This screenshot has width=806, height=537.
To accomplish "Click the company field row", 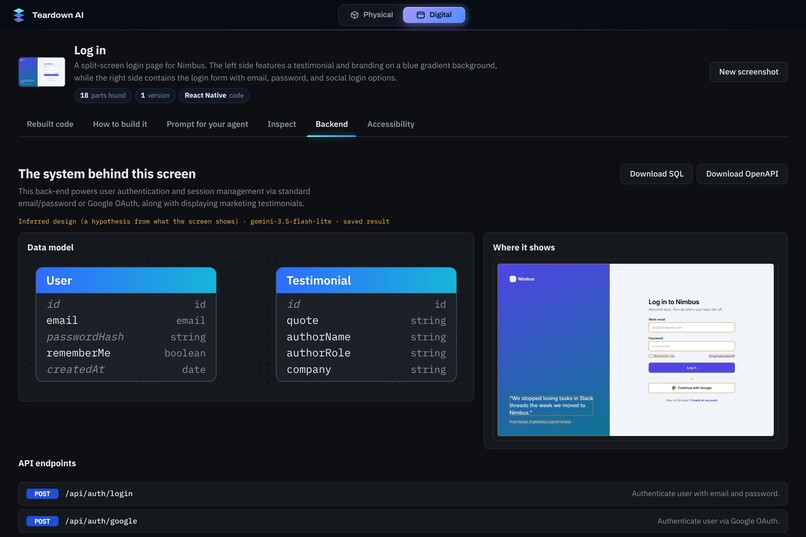I will coord(366,370).
